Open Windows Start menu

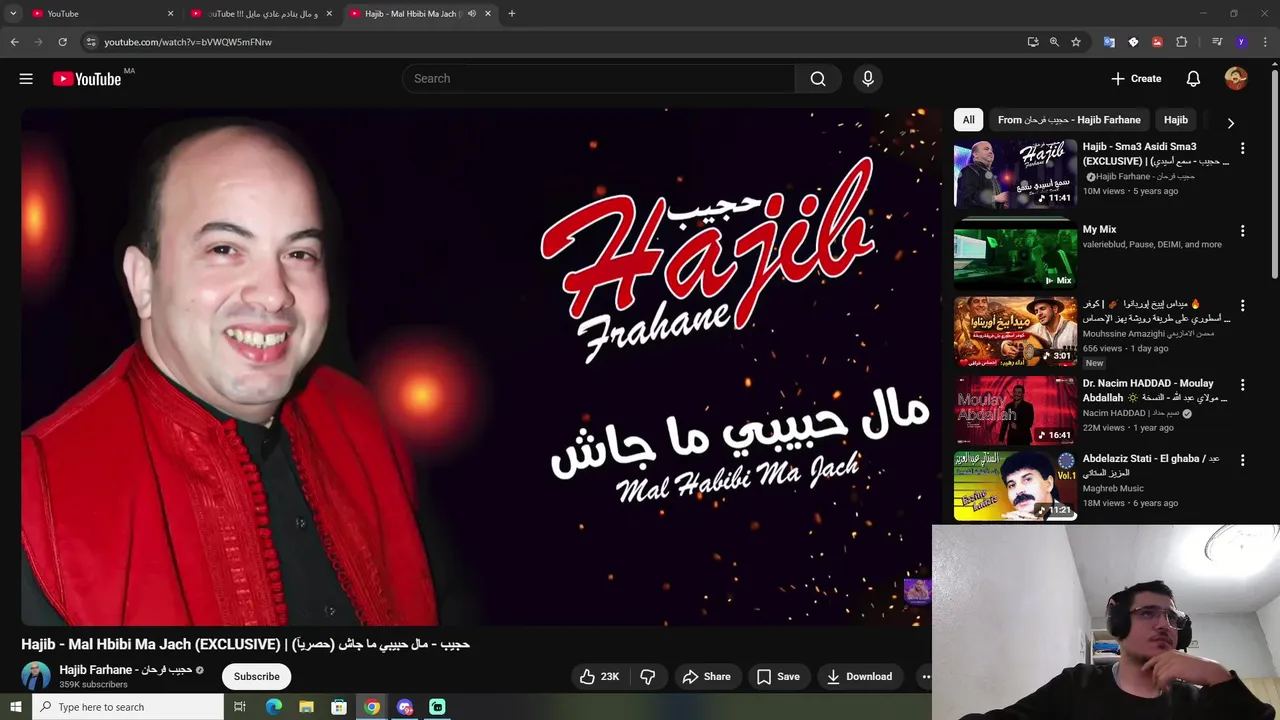15,707
